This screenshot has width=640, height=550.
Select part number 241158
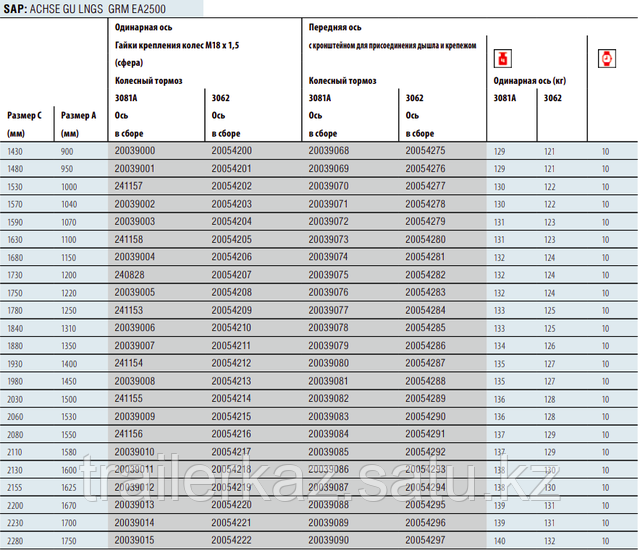129,239
